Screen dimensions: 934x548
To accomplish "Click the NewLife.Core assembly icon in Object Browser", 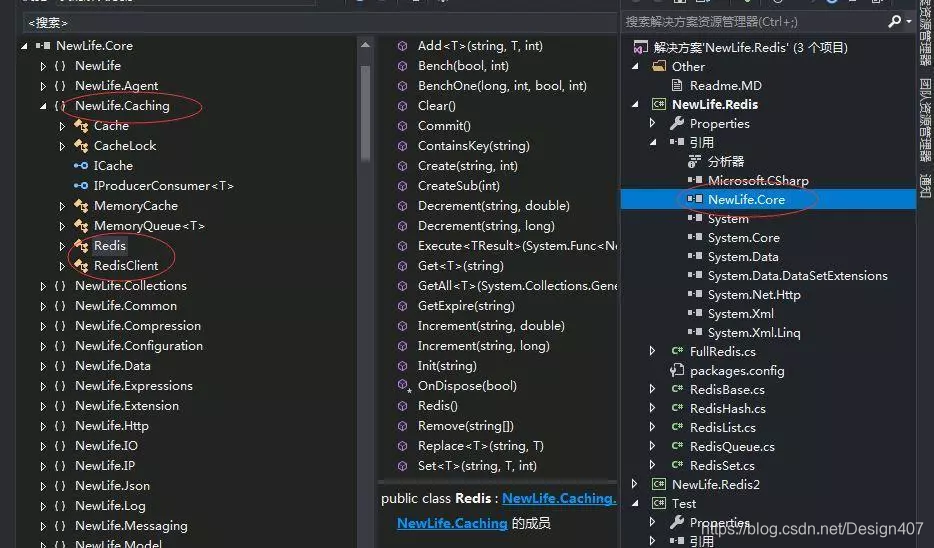I will (43, 46).
